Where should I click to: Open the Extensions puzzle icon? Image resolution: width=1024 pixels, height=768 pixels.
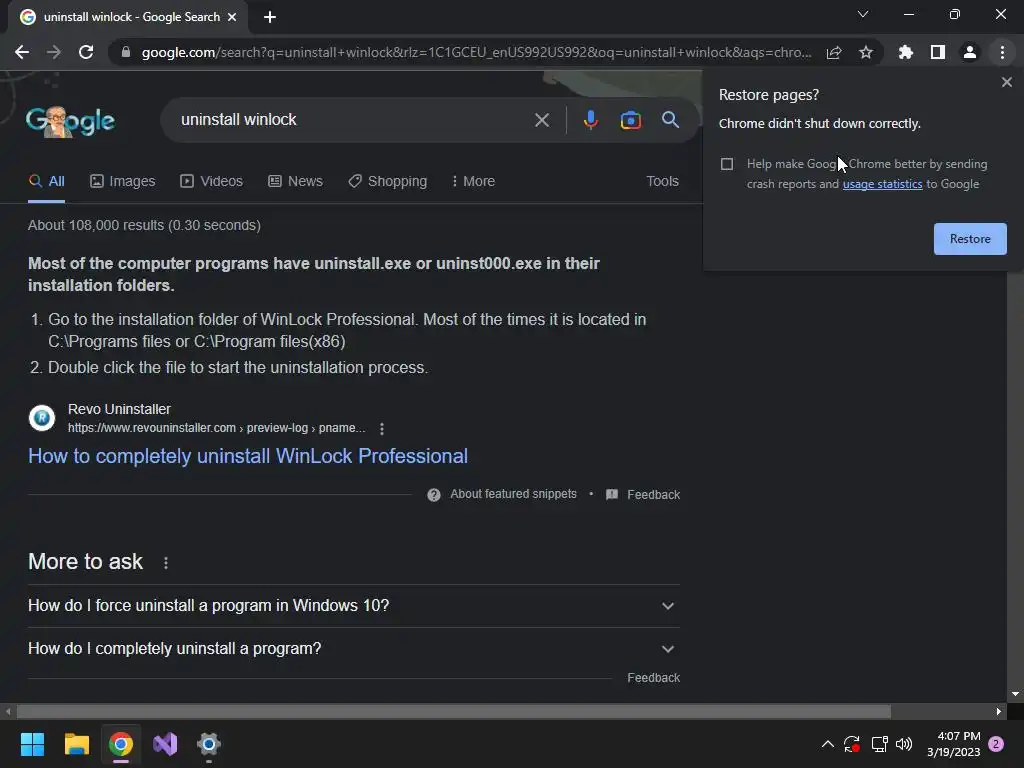[x=905, y=52]
